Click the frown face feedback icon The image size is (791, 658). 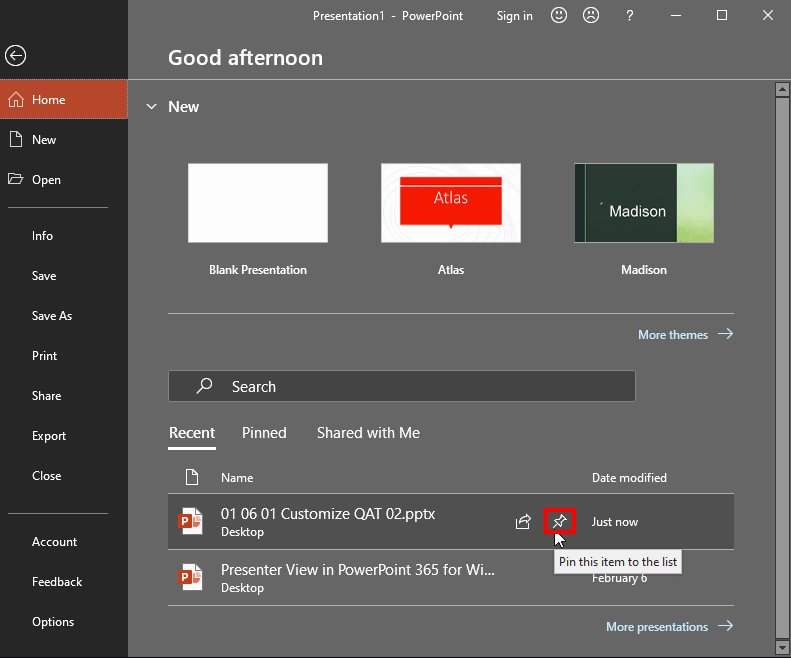[591, 16]
